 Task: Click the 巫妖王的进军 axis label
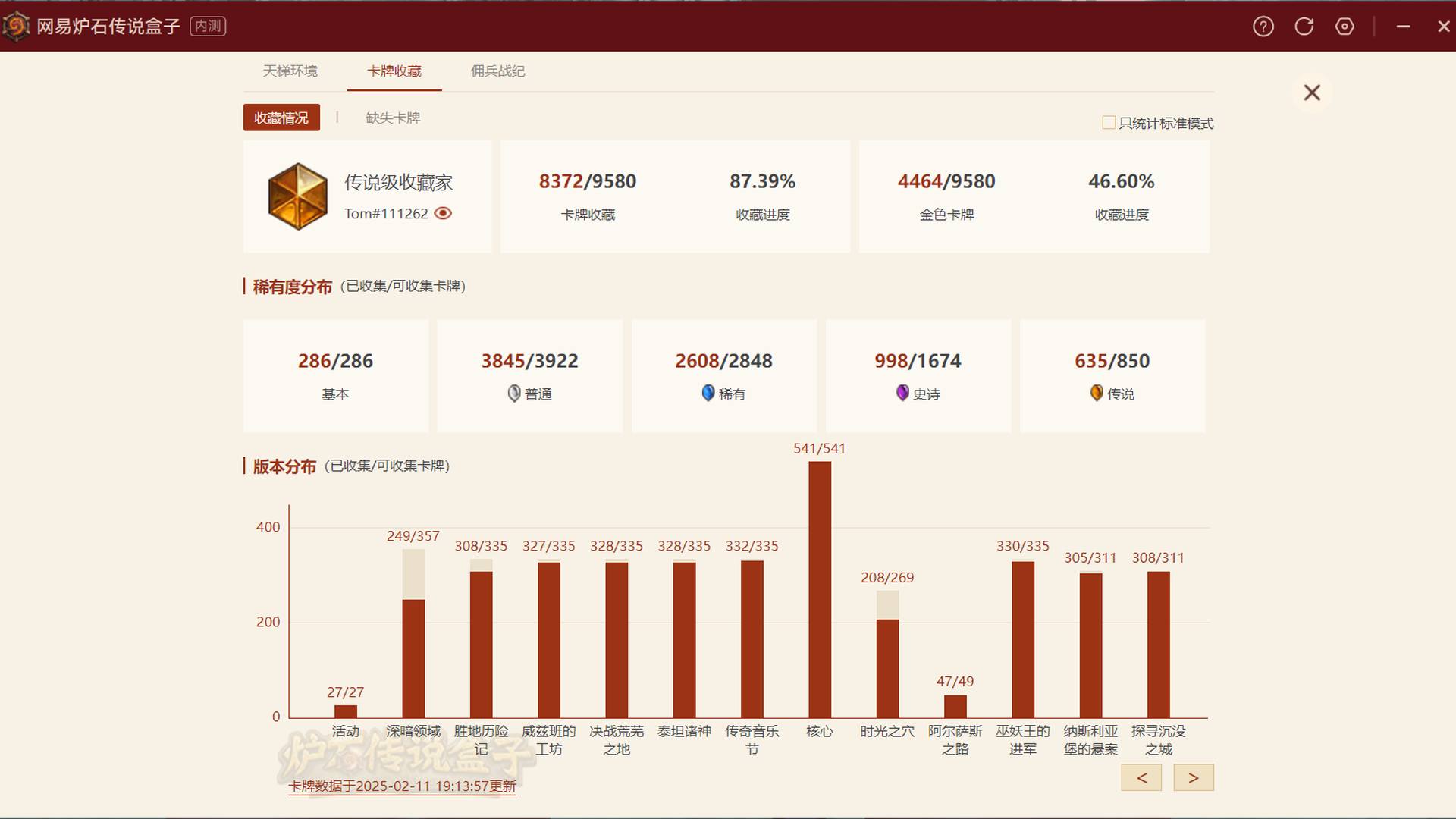pyautogui.click(x=1023, y=740)
